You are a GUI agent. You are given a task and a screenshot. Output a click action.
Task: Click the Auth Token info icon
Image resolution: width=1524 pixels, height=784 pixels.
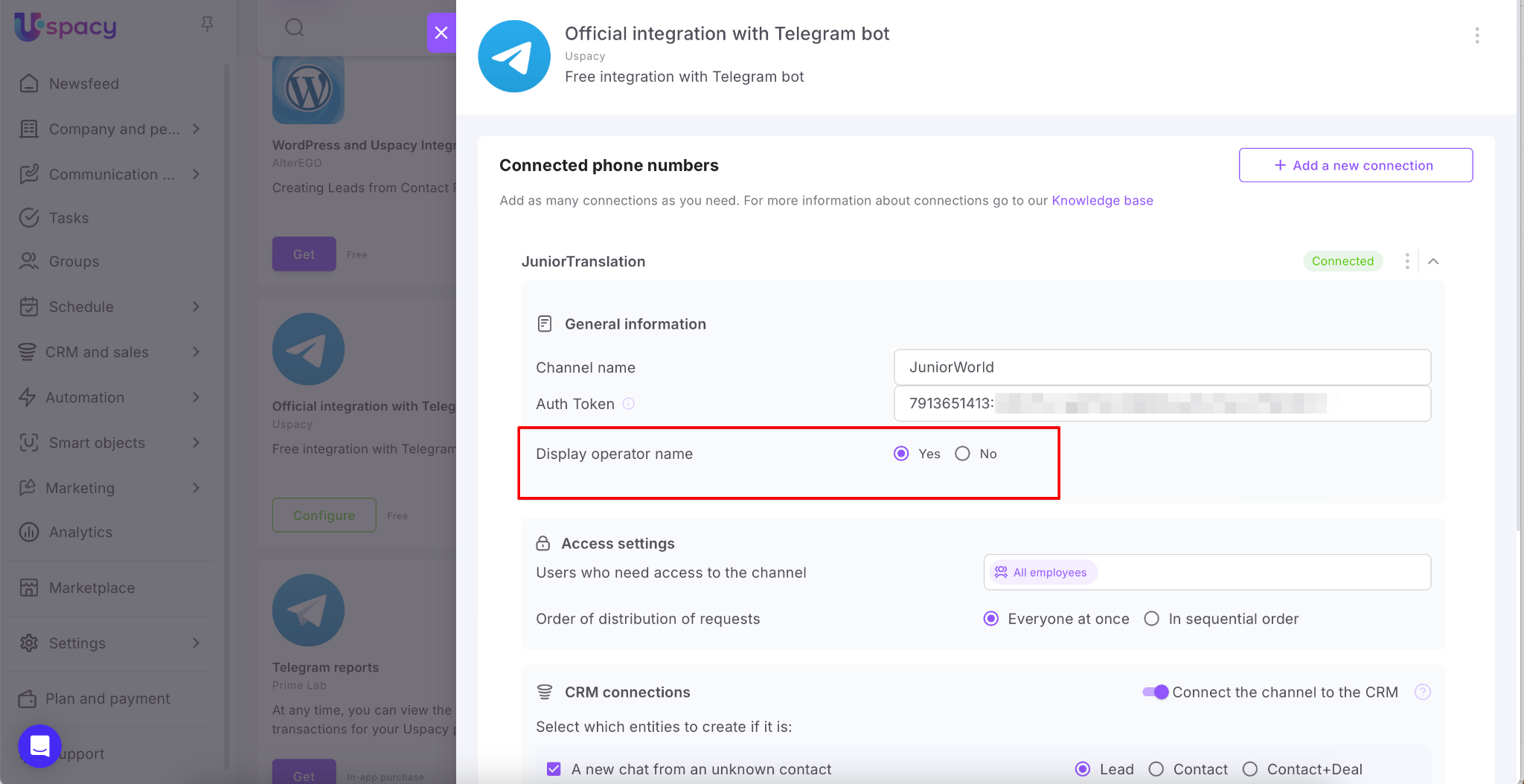(629, 403)
